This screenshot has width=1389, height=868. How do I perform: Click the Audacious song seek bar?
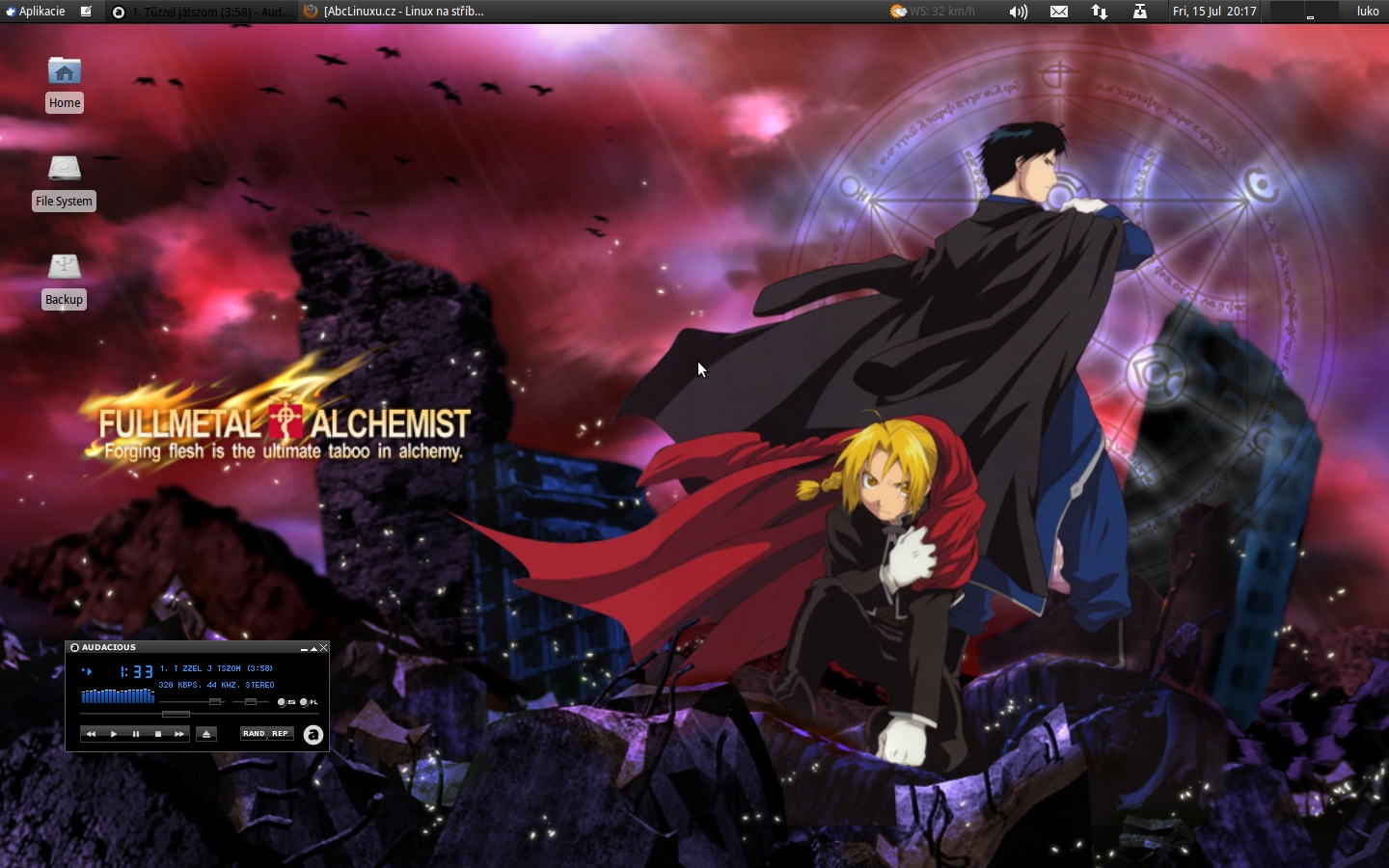pos(200,714)
